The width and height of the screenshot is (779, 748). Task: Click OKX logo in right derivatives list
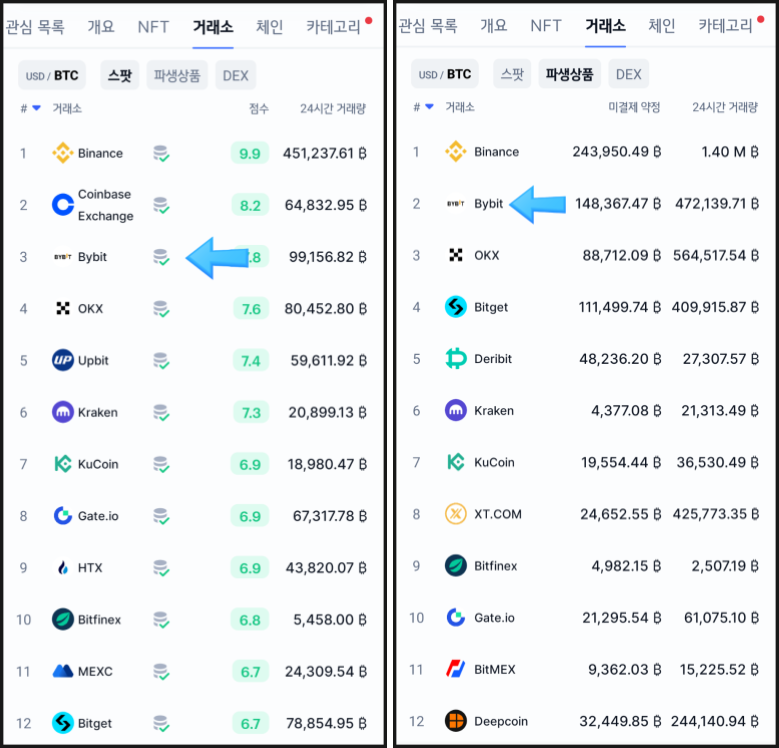point(456,255)
